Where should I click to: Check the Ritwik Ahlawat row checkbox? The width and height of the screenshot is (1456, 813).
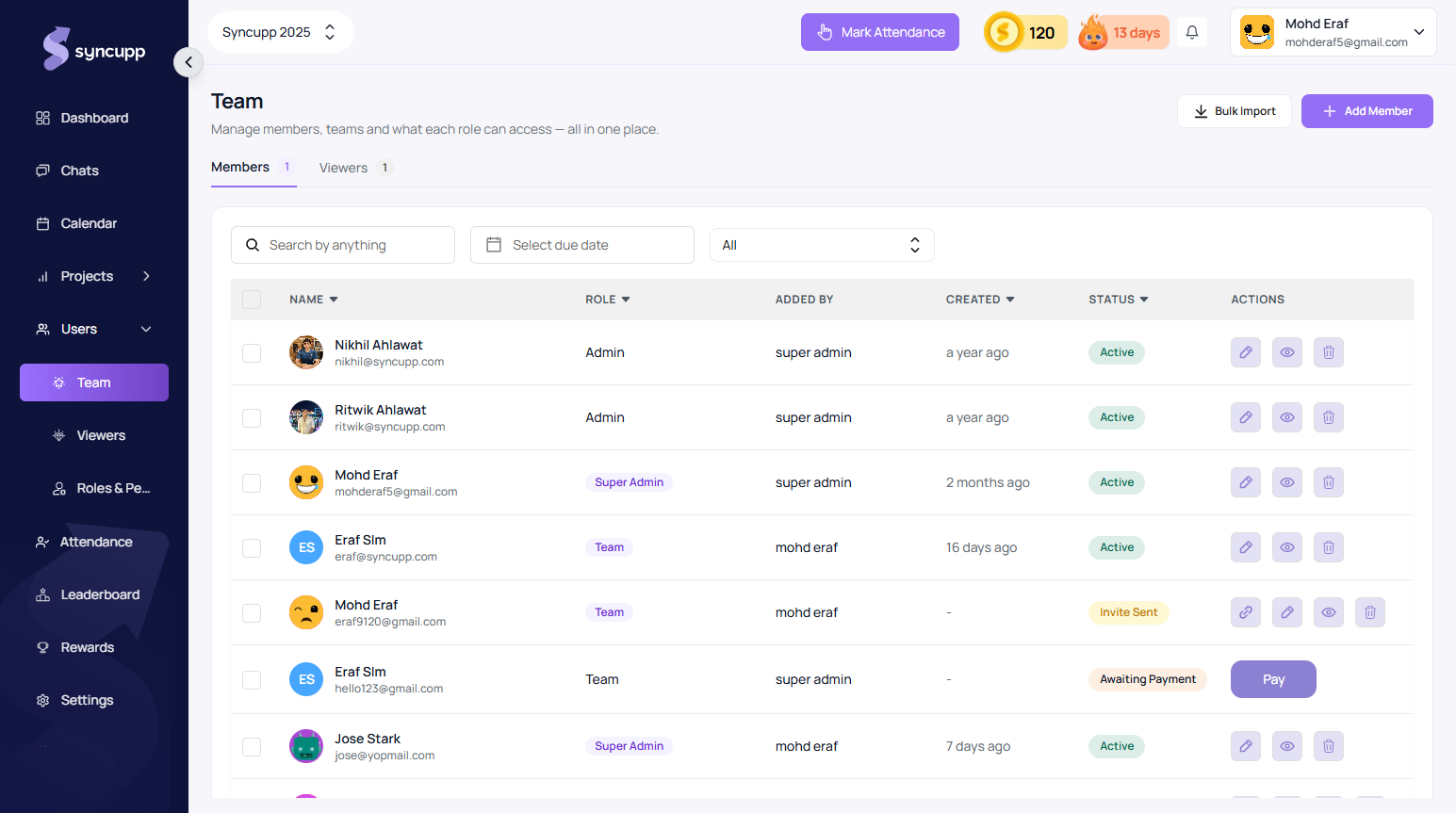click(252, 418)
